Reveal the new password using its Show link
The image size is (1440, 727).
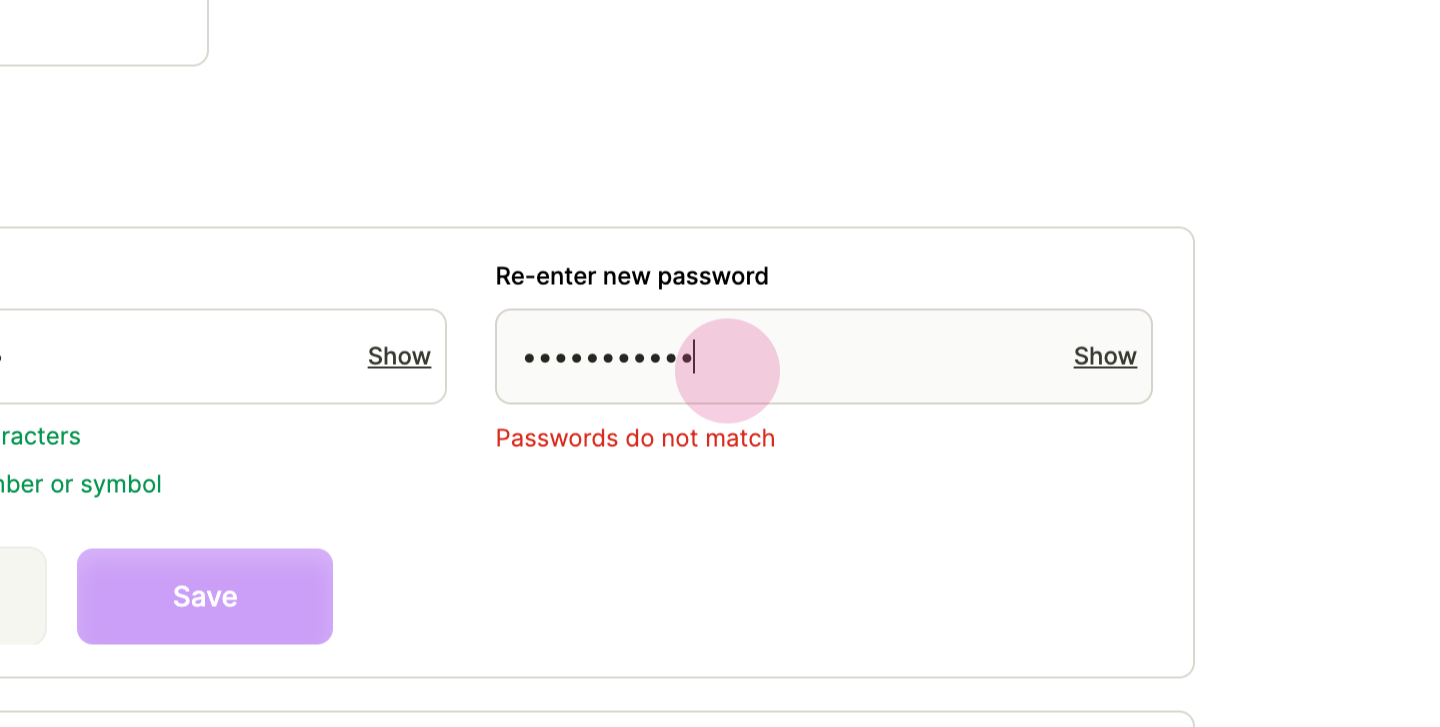[x=399, y=356]
